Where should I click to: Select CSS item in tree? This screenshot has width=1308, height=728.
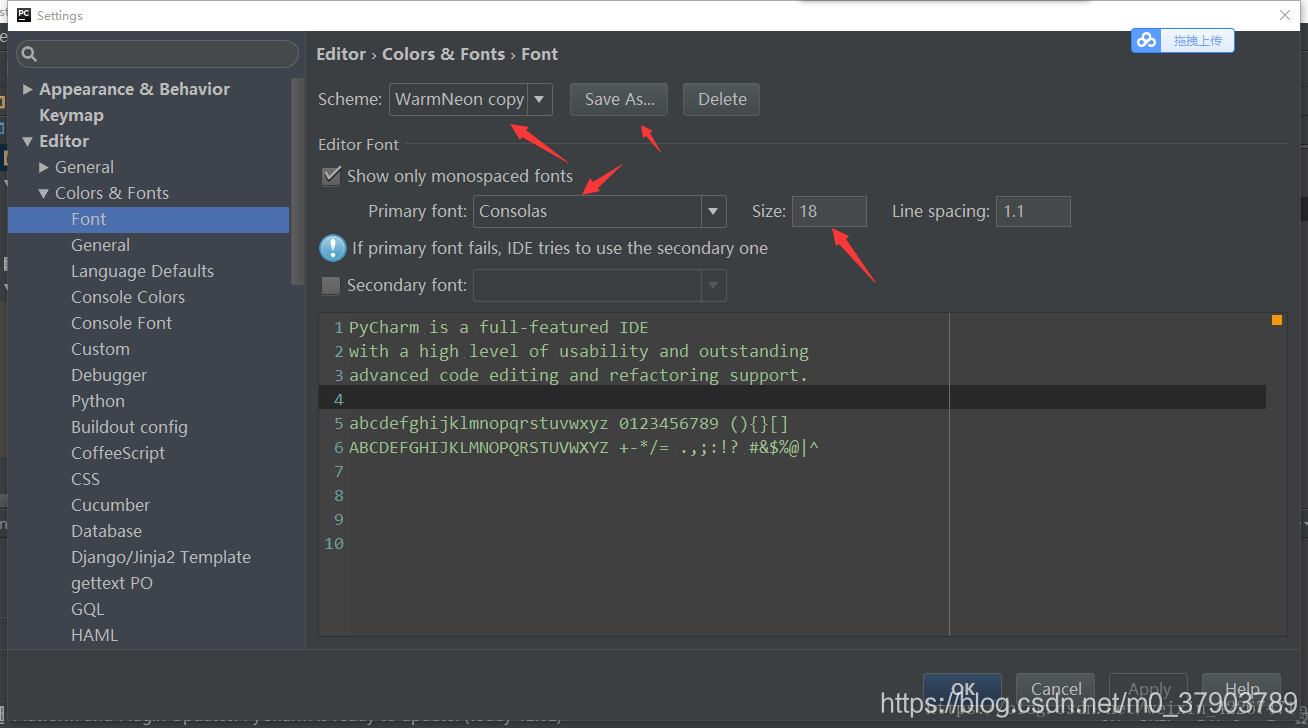coord(85,479)
